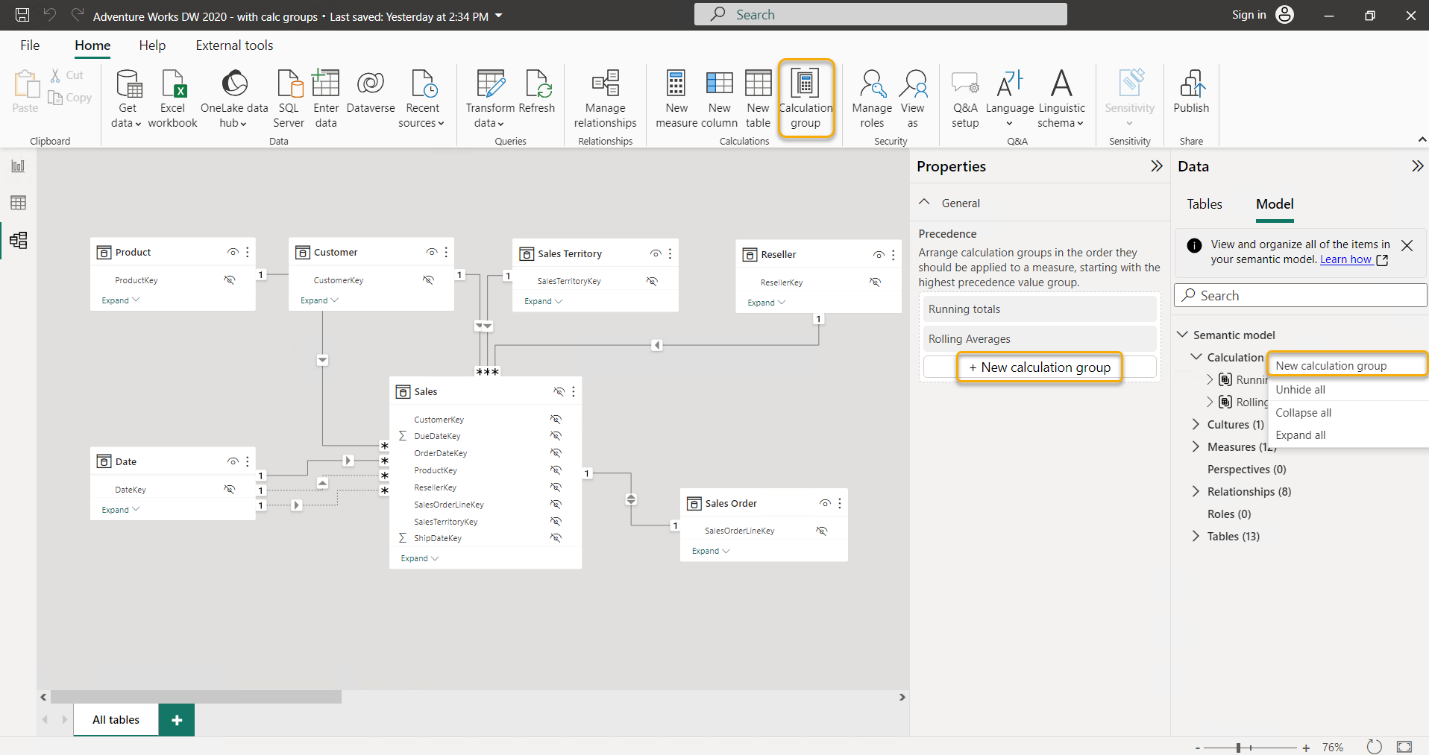The height and width of the screenshot is (755, 1429).
Task: Click the horizontal canvas scrollbar
Action: pyautogui.click(x=197, y=697)
